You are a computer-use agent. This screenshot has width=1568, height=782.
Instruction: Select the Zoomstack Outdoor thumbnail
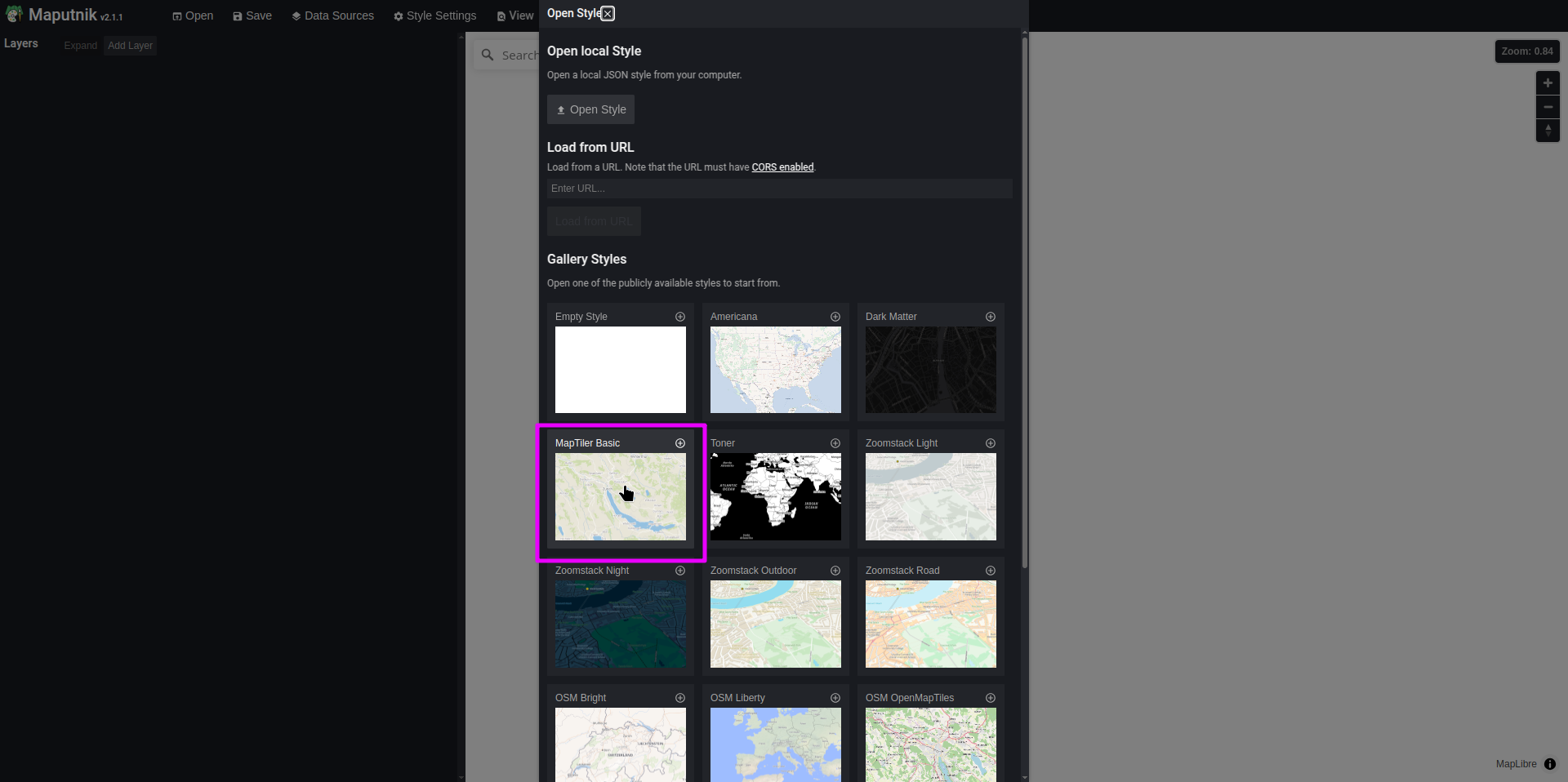click(x=775, y=624)
